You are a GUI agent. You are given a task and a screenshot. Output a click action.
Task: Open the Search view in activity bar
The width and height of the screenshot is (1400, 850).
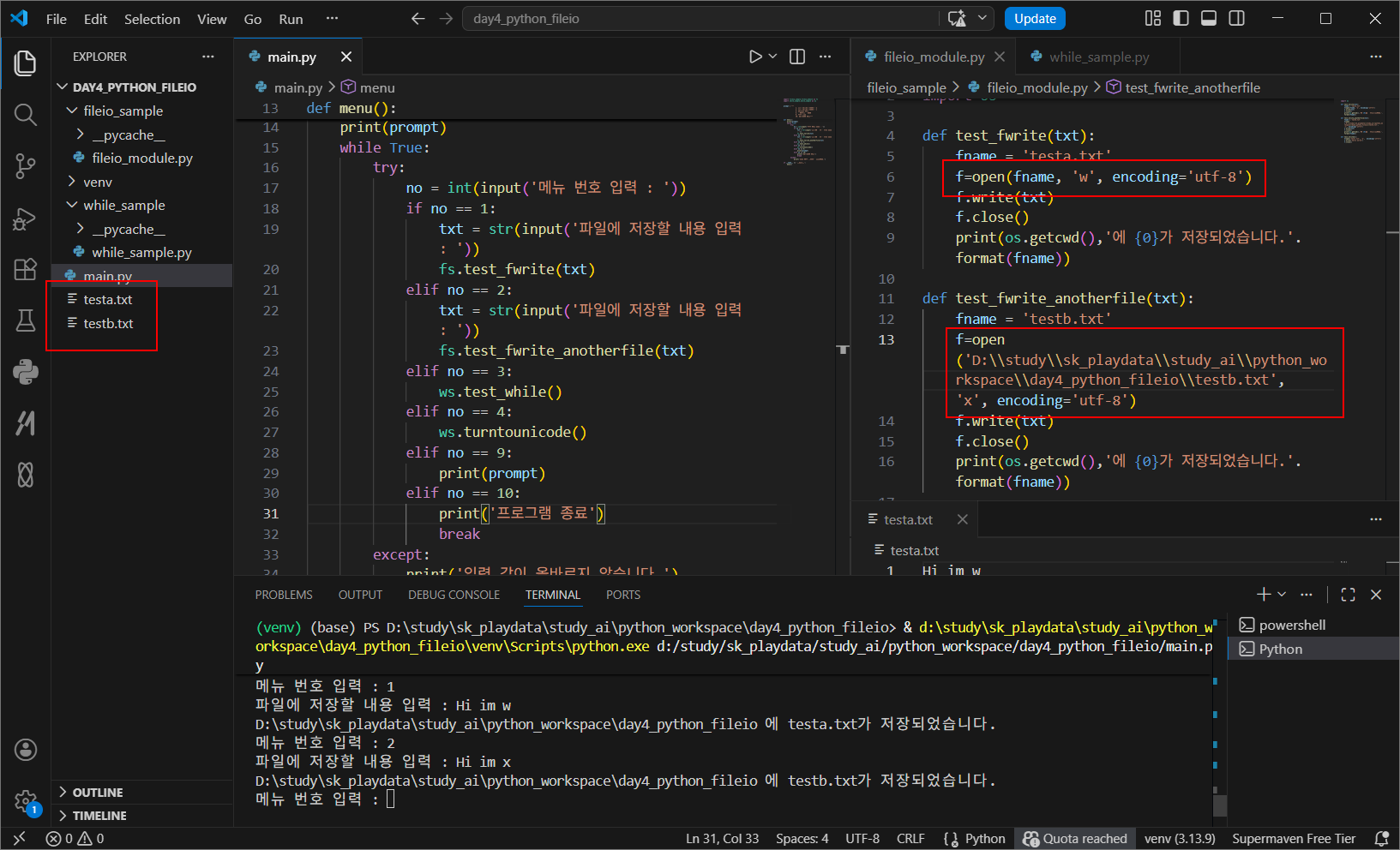pos(26,115)
